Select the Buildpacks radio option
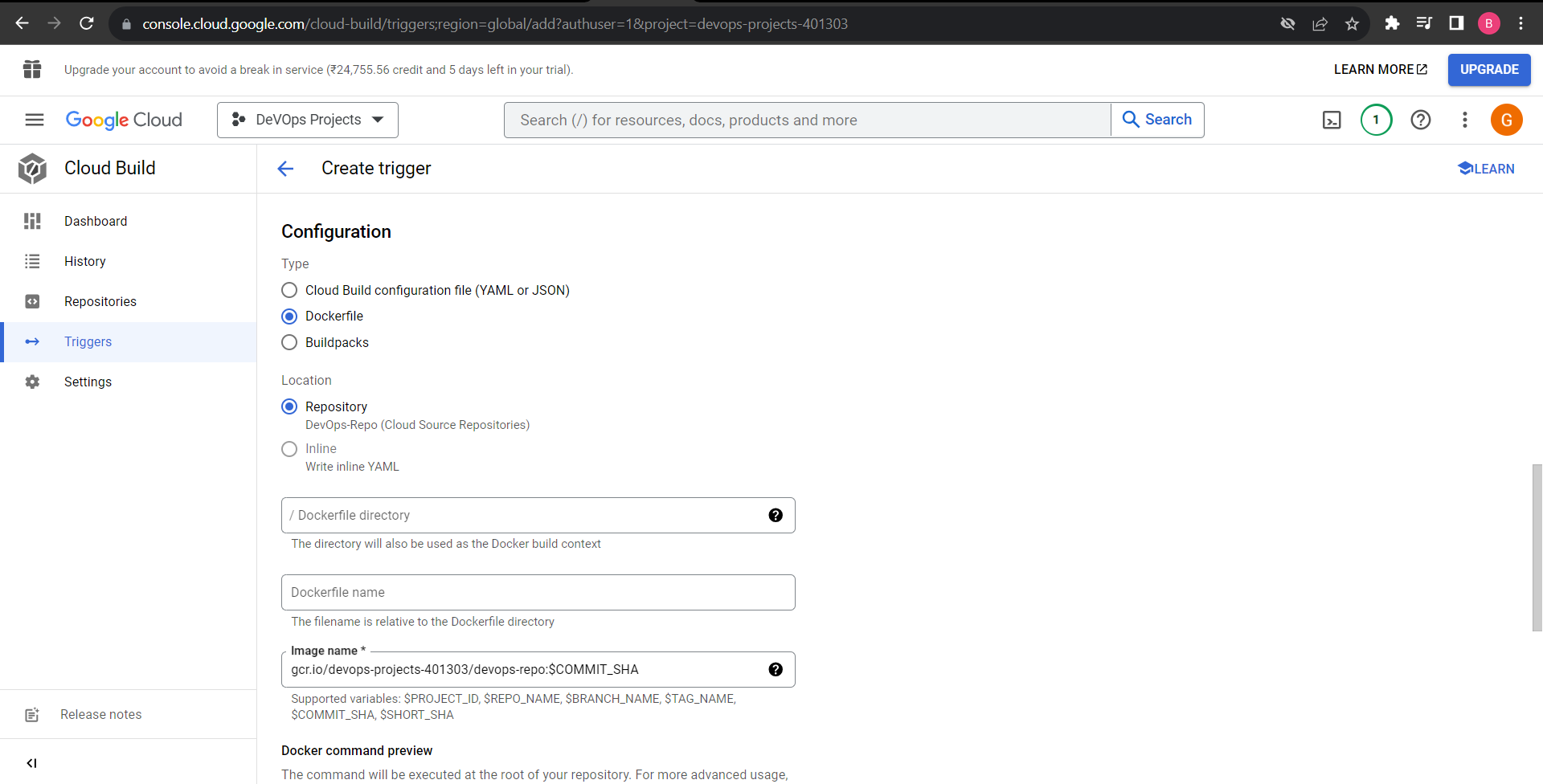 click(289, 343)
